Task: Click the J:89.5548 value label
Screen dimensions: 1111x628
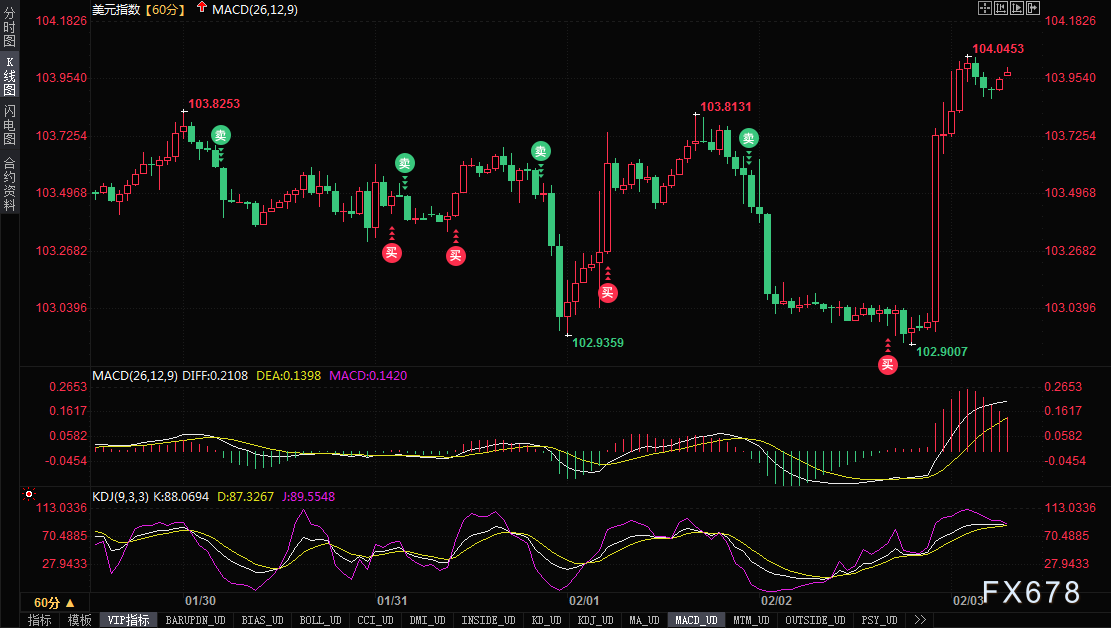Action: tap(308, 497)
